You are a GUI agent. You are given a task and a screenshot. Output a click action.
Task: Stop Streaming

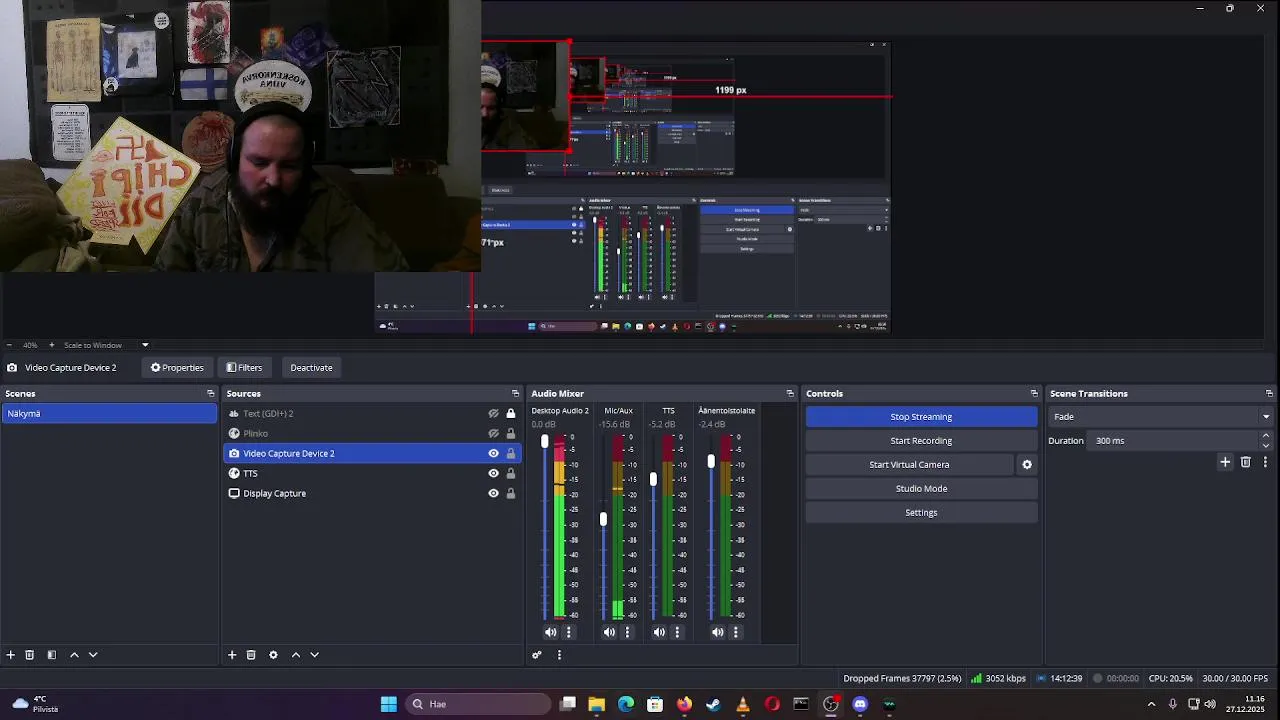[x=921, y=417]
